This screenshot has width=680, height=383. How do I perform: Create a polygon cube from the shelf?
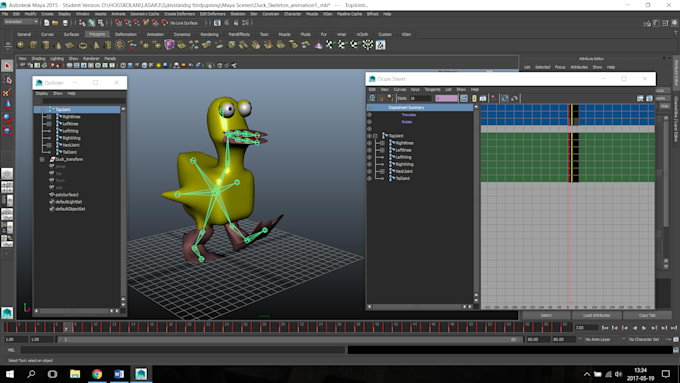33,45
